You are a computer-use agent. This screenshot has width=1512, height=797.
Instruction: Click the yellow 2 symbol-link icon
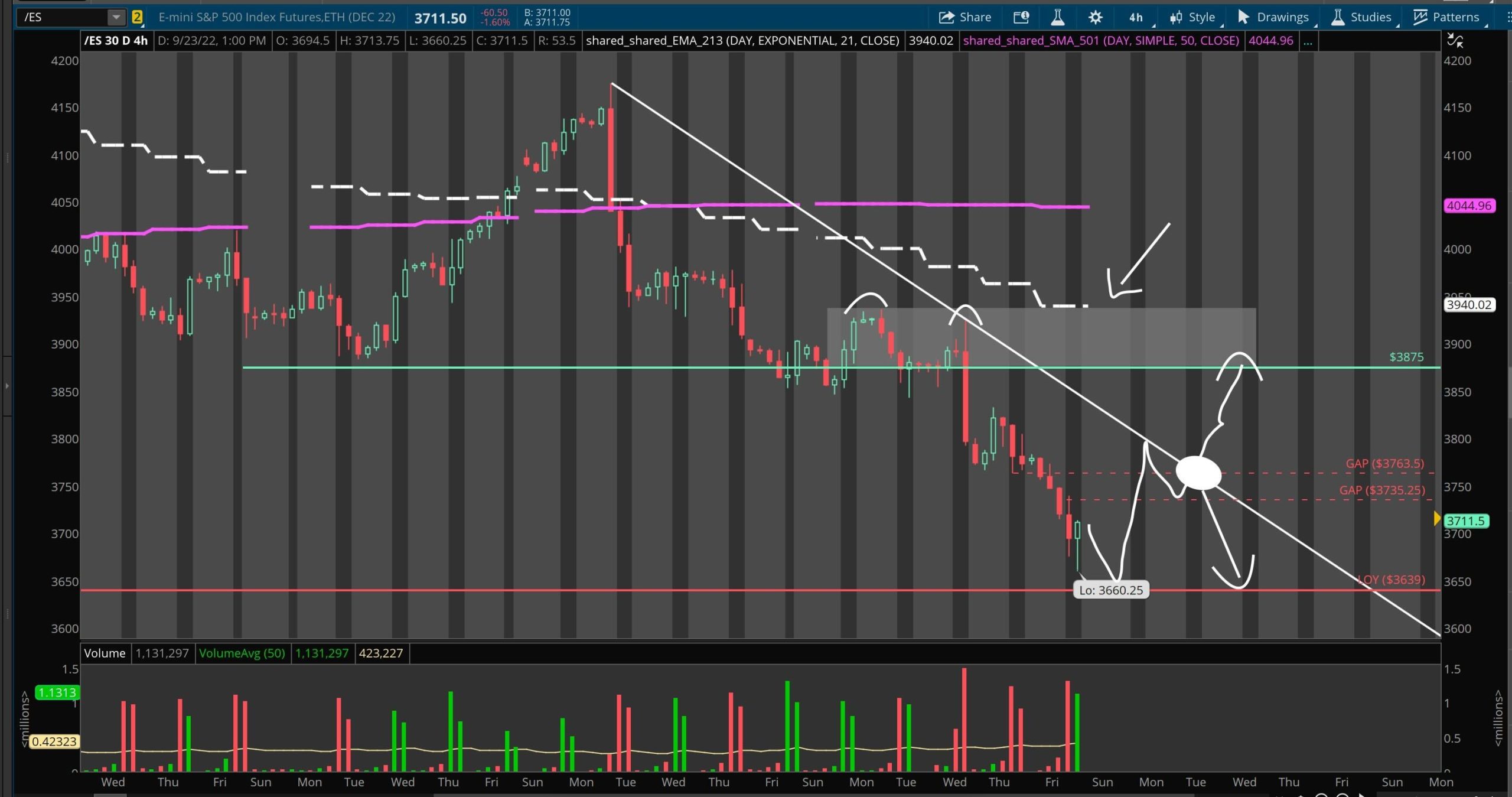tap(137, 17)
